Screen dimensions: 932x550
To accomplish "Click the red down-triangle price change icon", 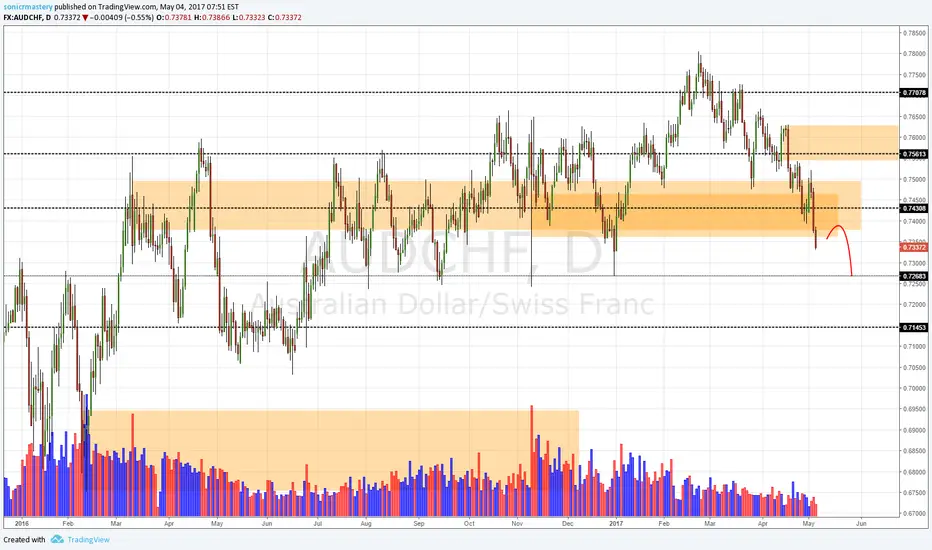I will tap(86, 18).
